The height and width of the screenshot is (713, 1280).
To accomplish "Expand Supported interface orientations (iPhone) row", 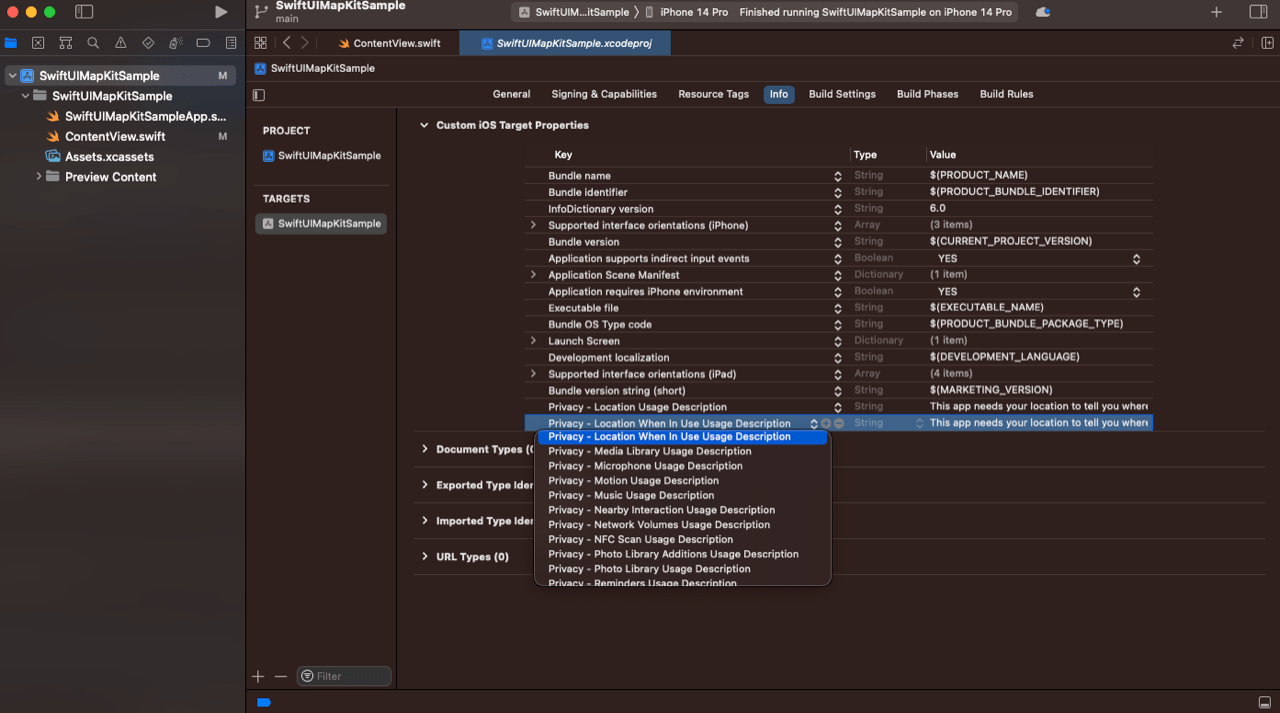I will (x=533, y=226).
